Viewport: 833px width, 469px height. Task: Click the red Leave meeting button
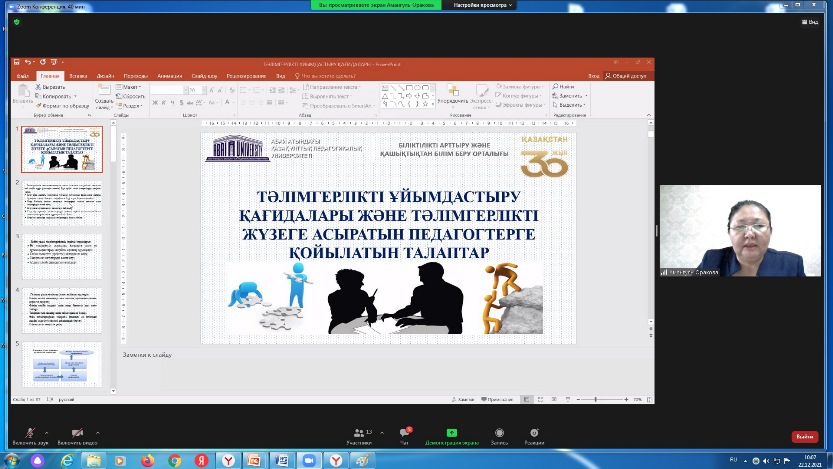(x=804, y=437)
